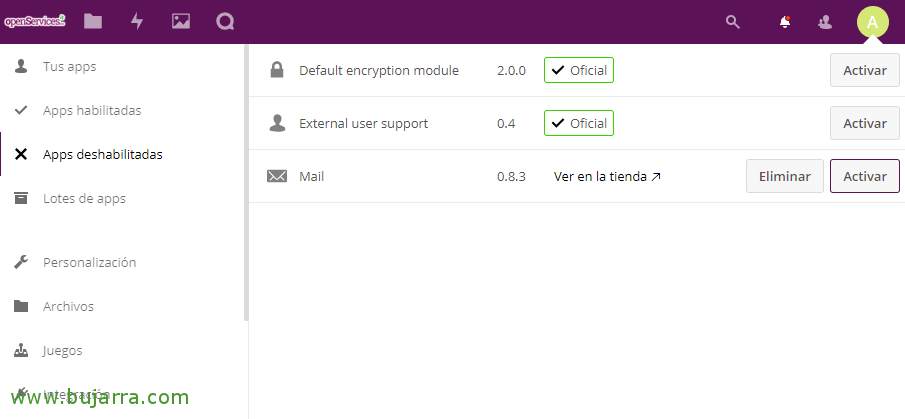Open the Activity lightning bolt icon

pyautogui.click(x=137, y=21)
